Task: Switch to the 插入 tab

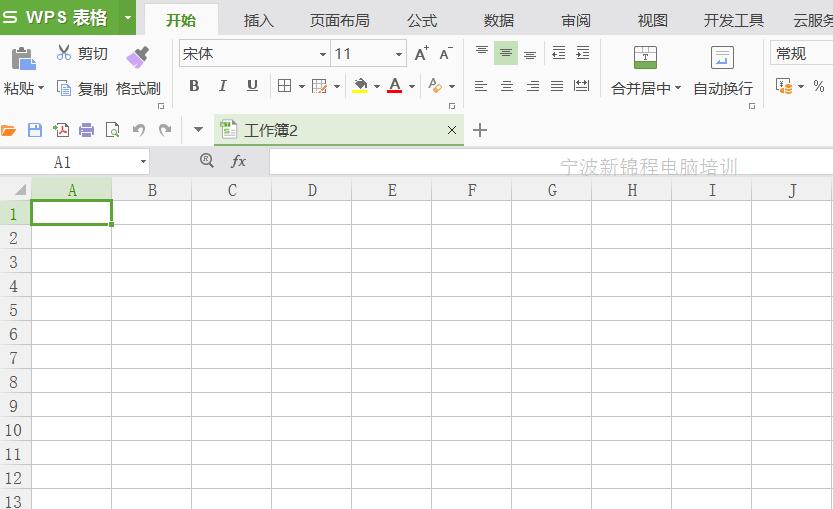Action: 258,20
